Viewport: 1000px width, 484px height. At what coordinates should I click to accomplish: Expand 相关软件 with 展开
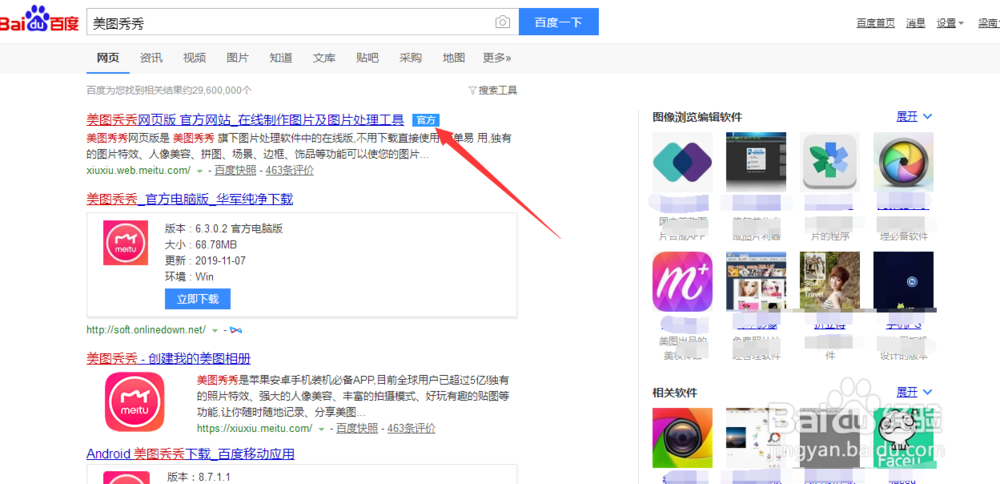click(x=915, y=392)
